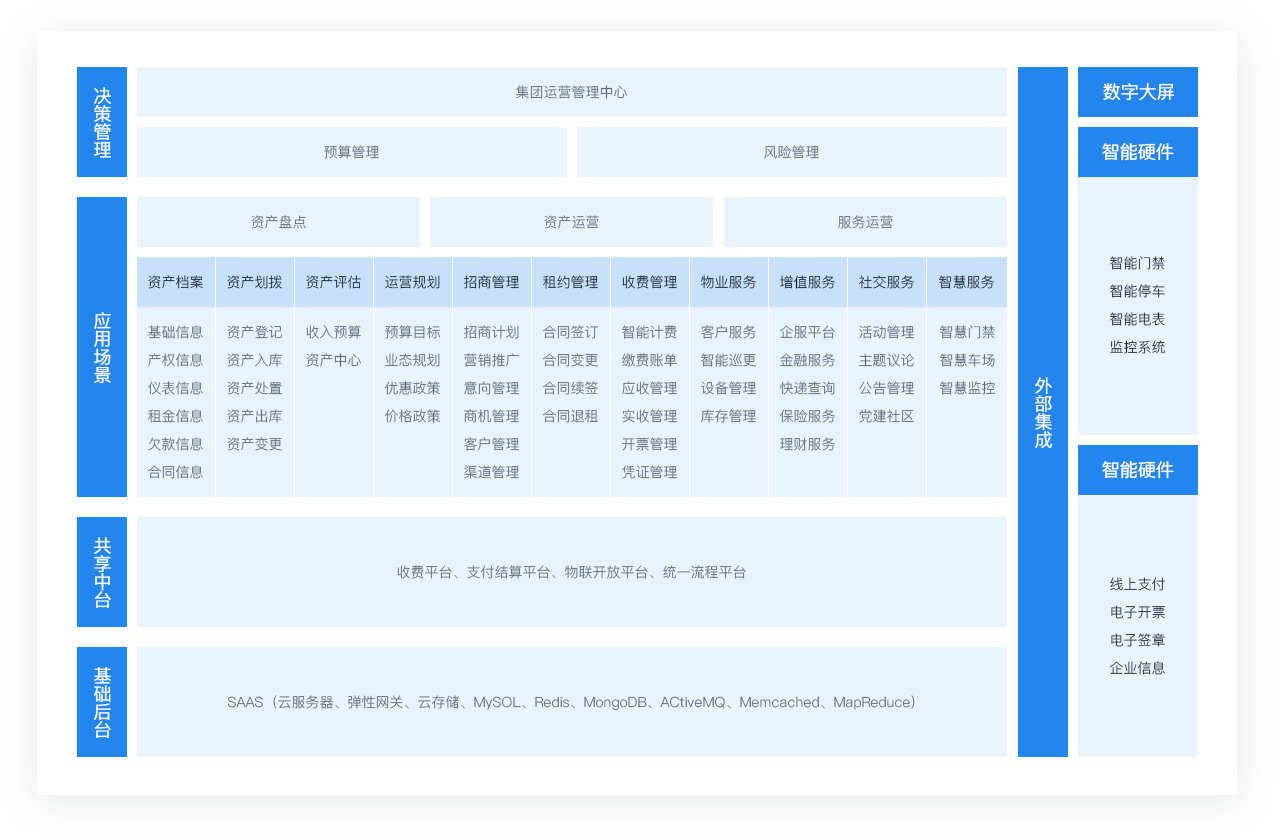Select the 收费管理 column header
This screenshot has width=1274, height=838.
point(649,282)
